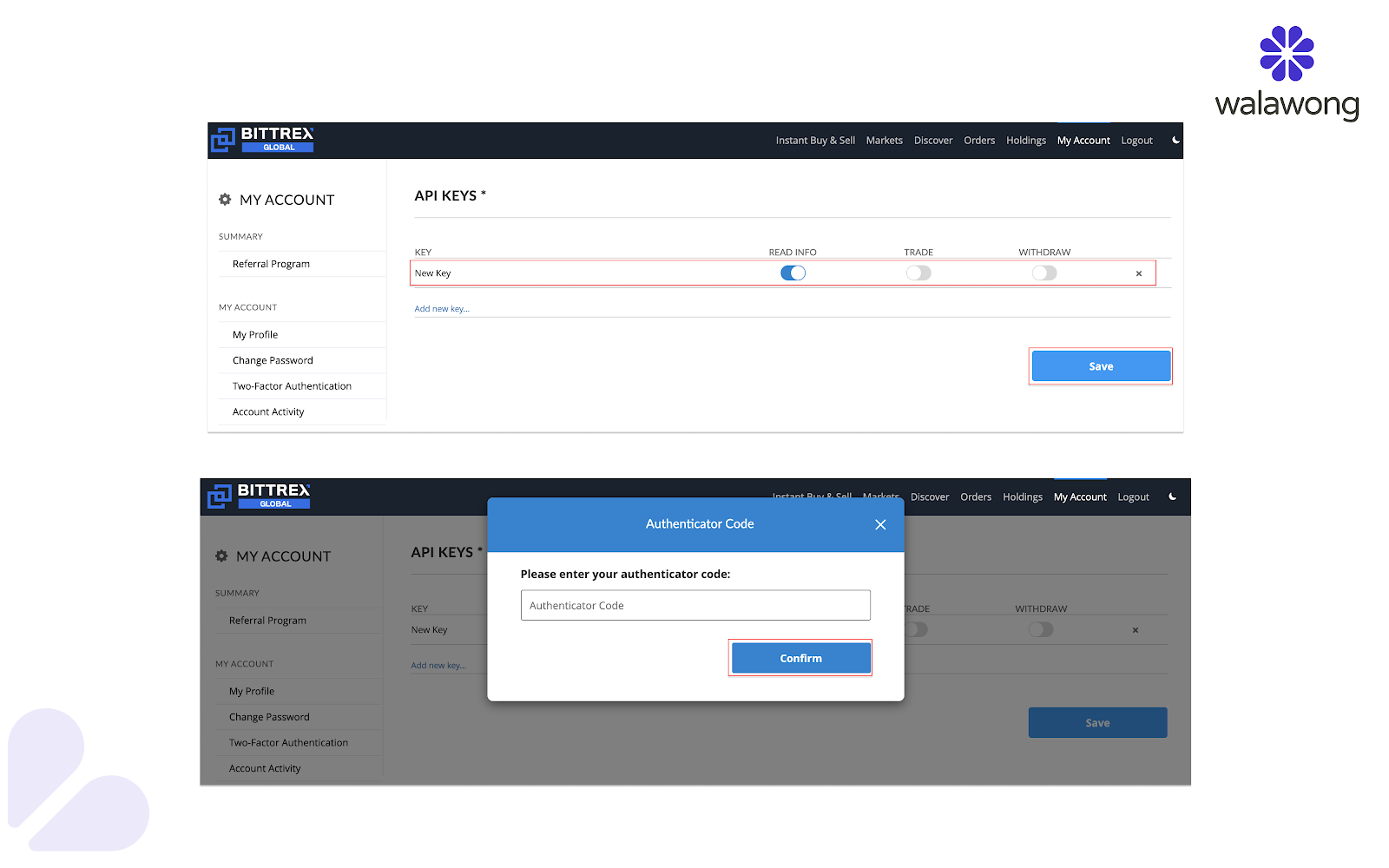Toggle Withdraw on the dimmed page behind the dialog
This screenshot has height=868, width=1389.
tap(1041, 629)
